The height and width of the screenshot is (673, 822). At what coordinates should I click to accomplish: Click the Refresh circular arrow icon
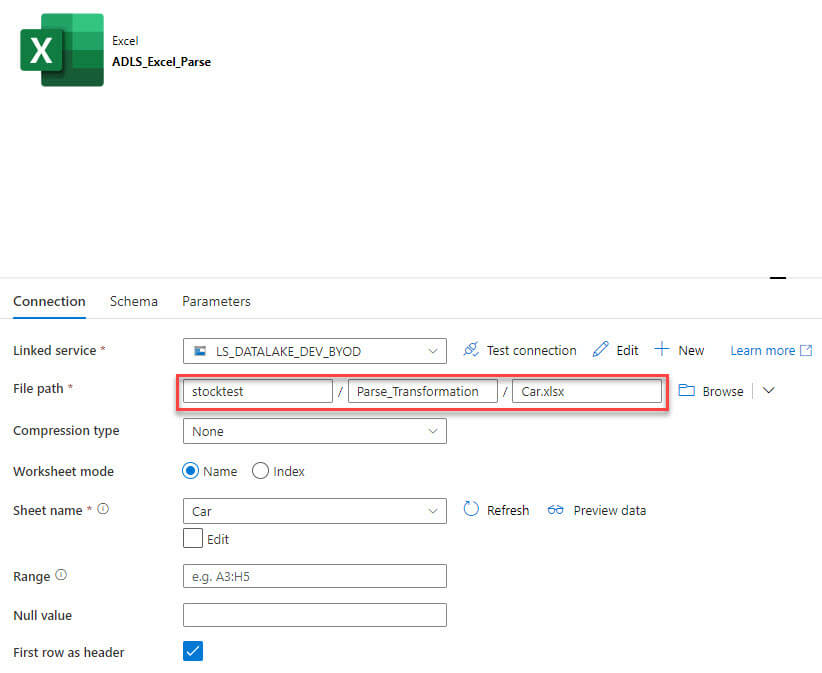471,509
